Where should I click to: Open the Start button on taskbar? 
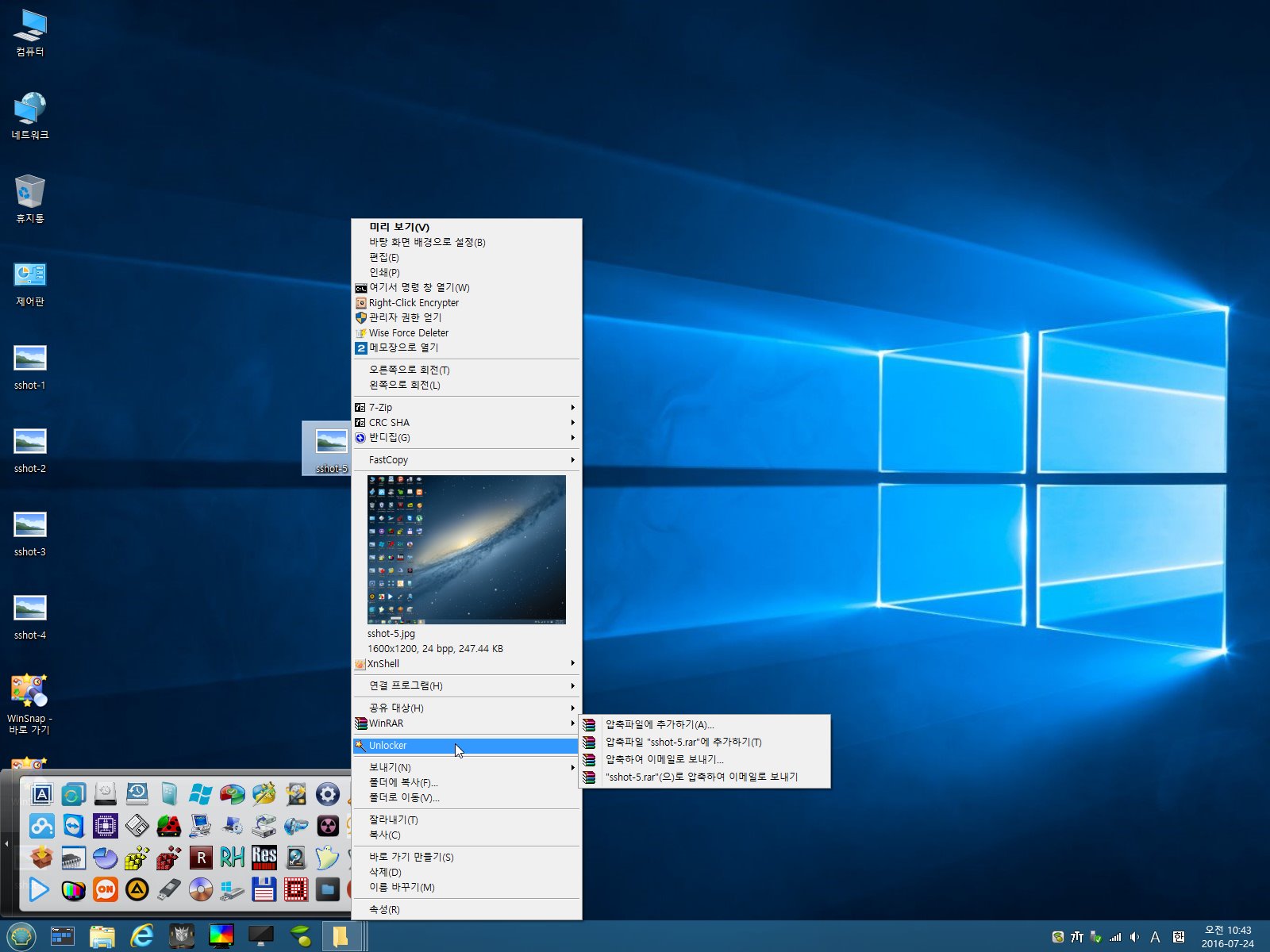click(x=21, y=936)
